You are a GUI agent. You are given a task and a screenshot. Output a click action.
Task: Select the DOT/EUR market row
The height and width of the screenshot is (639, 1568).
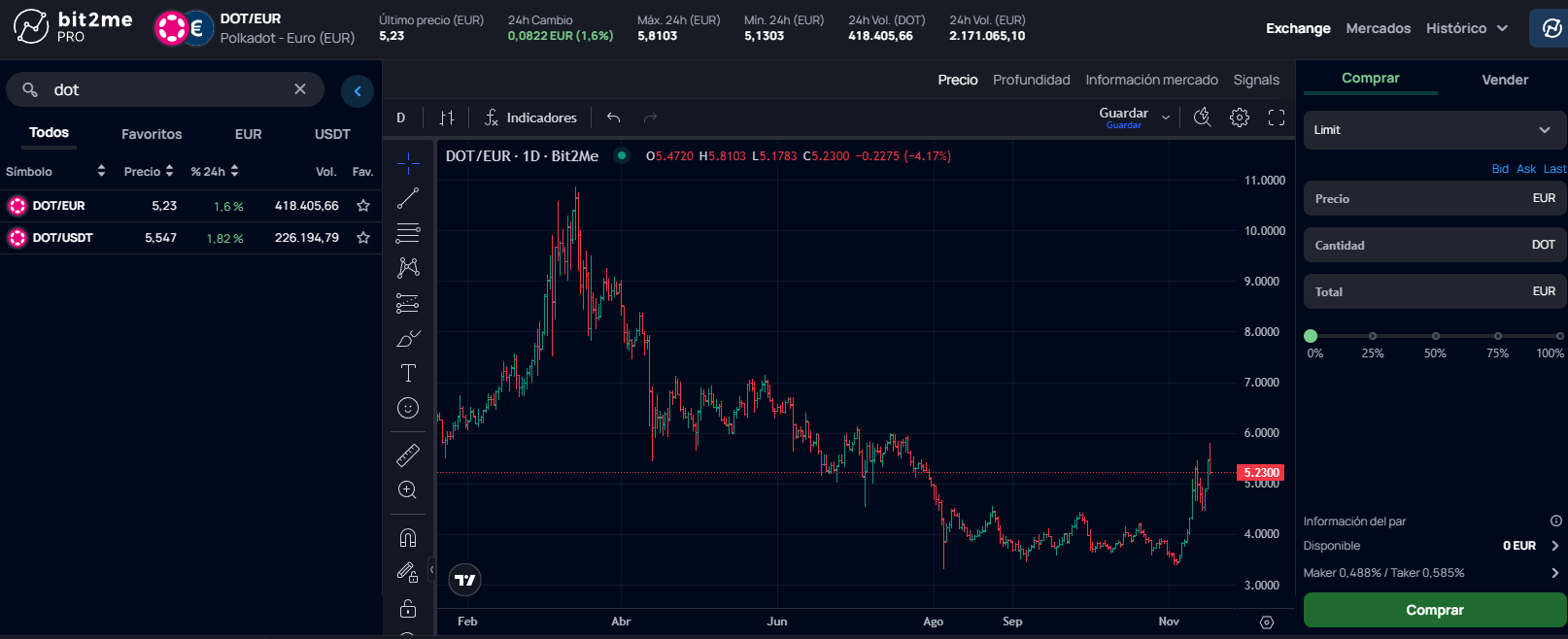point(190,206)
